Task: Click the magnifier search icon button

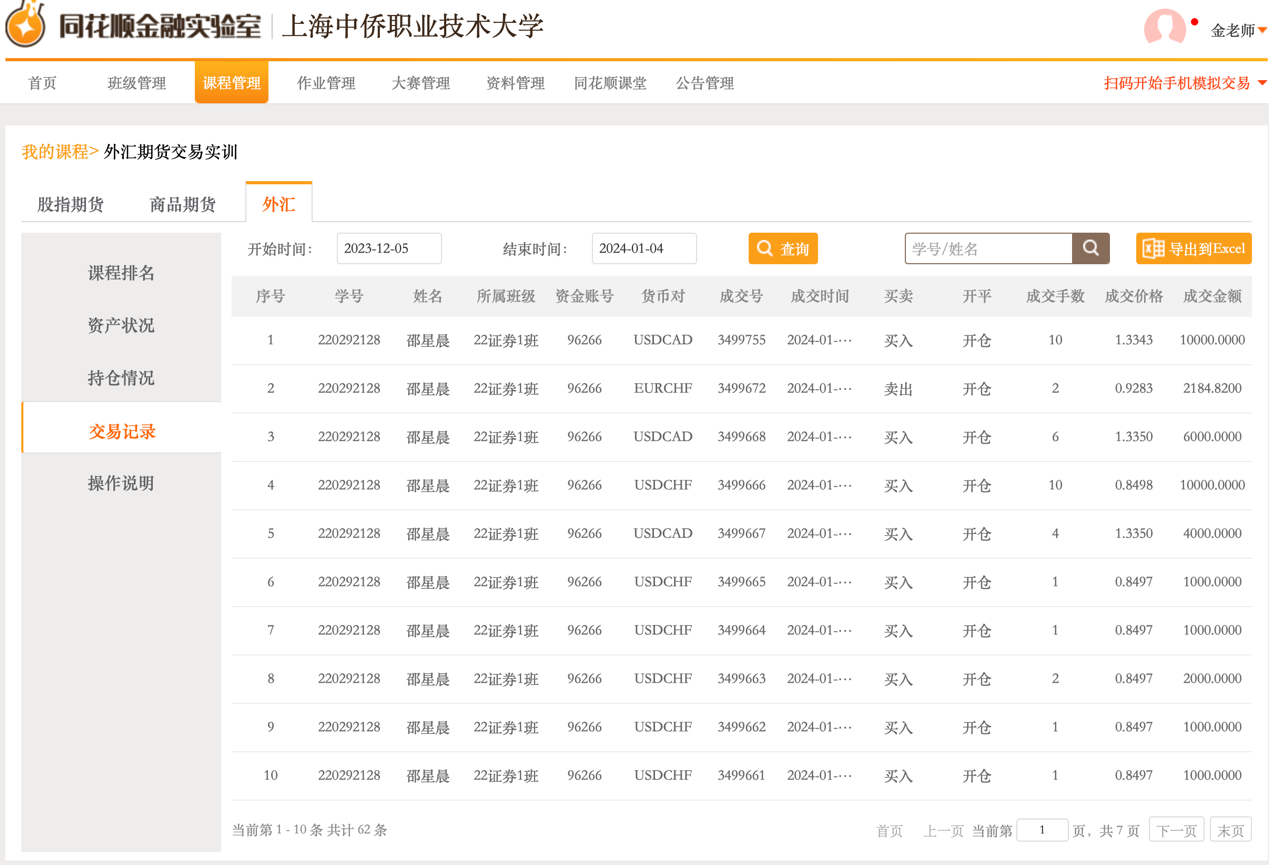Action: 1091,248
